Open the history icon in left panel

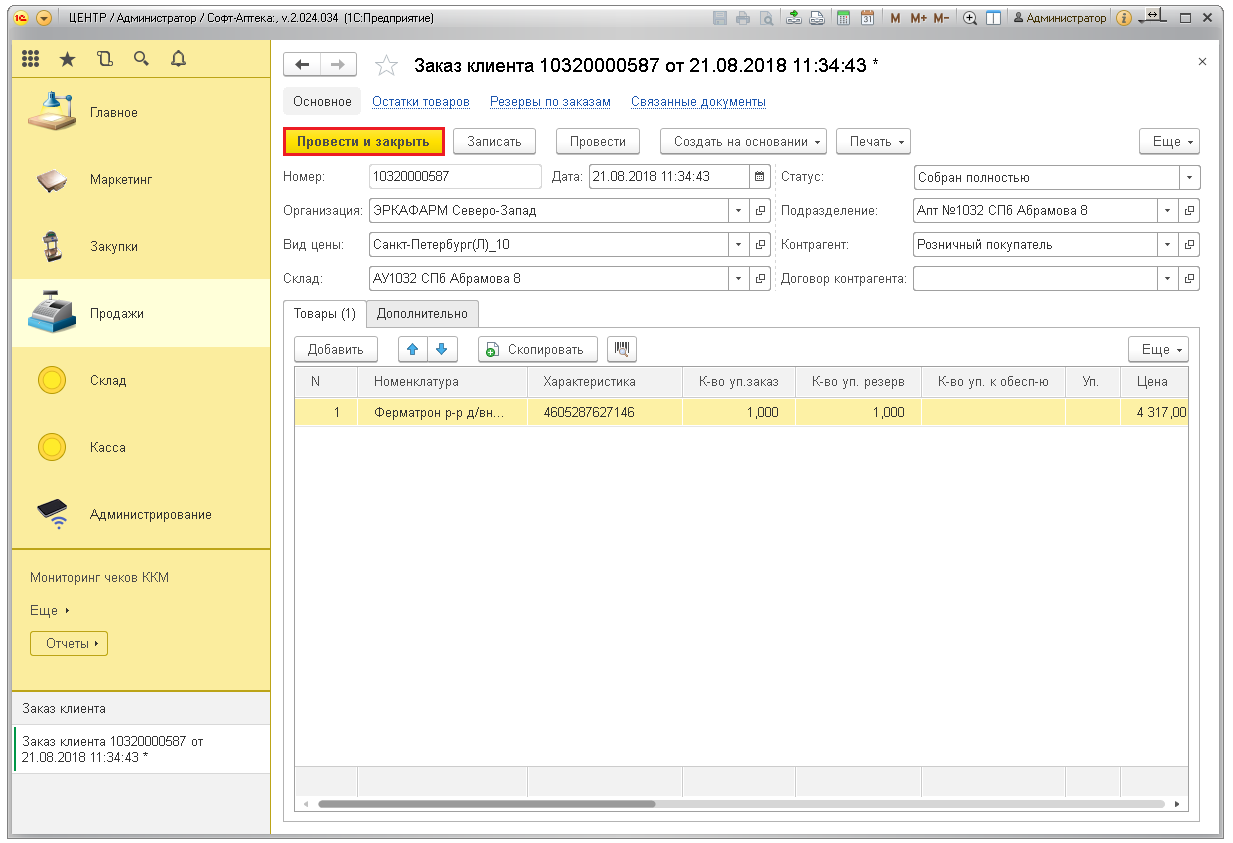(105, 60)
